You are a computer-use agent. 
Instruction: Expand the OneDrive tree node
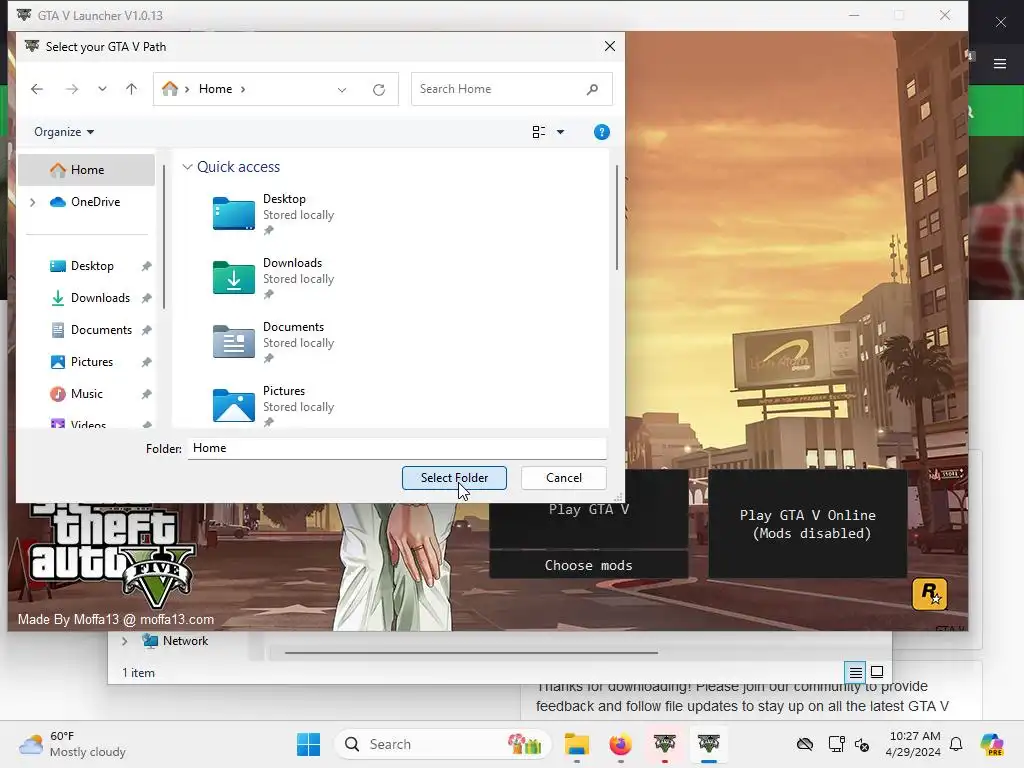[33, 202]
